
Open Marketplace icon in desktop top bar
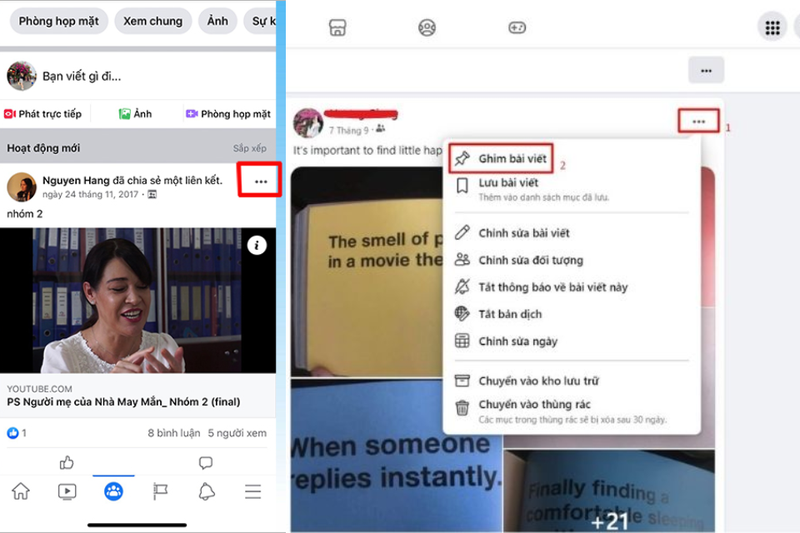pyautogui.click(x=337, y=28)
